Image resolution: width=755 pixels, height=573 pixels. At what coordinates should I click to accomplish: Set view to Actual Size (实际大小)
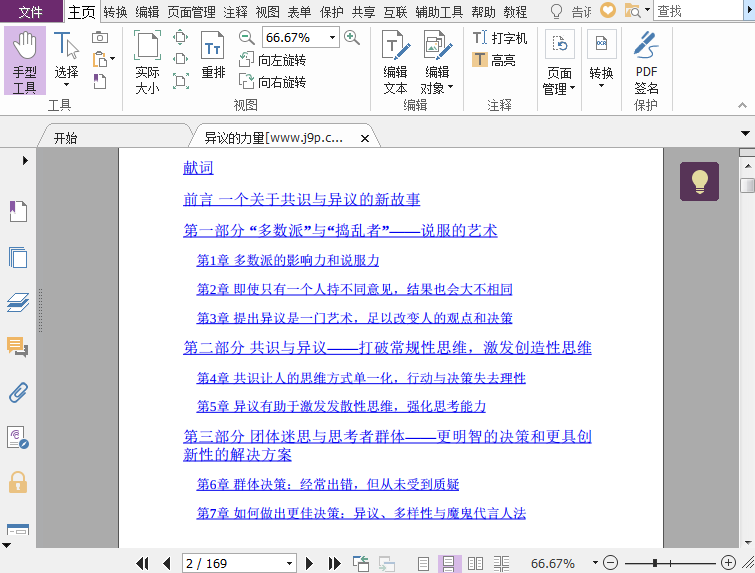[147, 62]
